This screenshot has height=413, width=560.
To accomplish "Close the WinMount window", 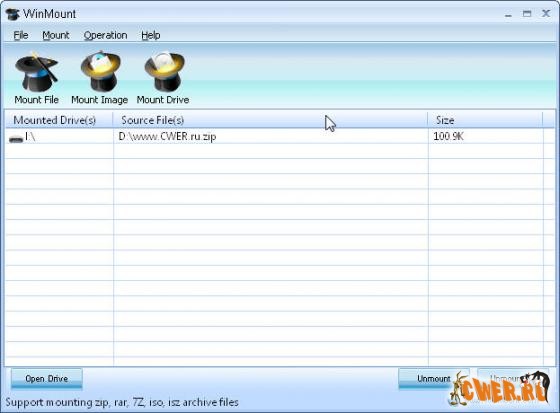I will [546, 14].
